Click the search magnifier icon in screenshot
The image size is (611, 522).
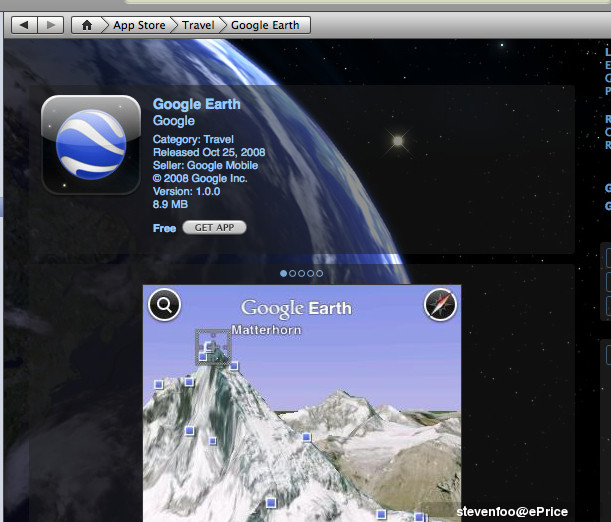164,305
